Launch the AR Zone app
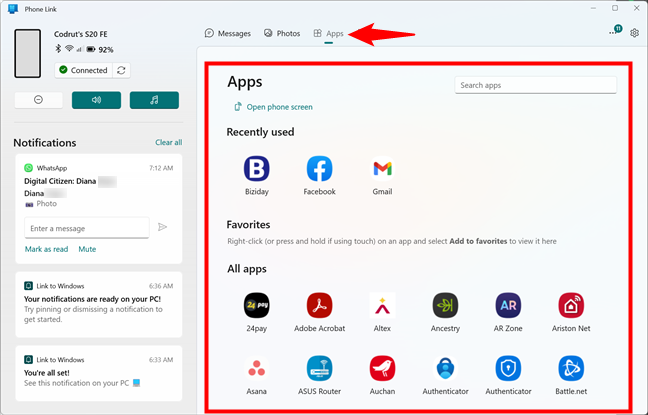 pos(508,305)
